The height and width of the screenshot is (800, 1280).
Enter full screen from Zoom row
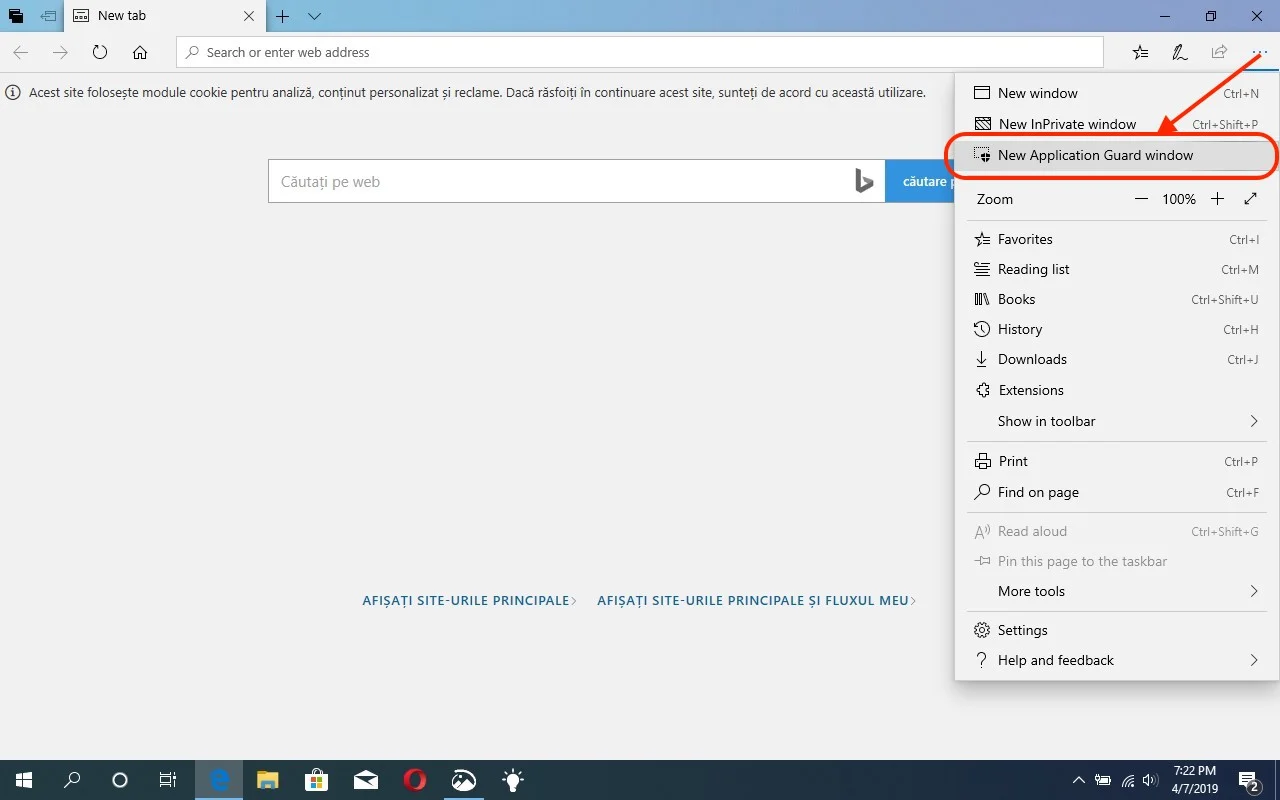point(1251,199)
